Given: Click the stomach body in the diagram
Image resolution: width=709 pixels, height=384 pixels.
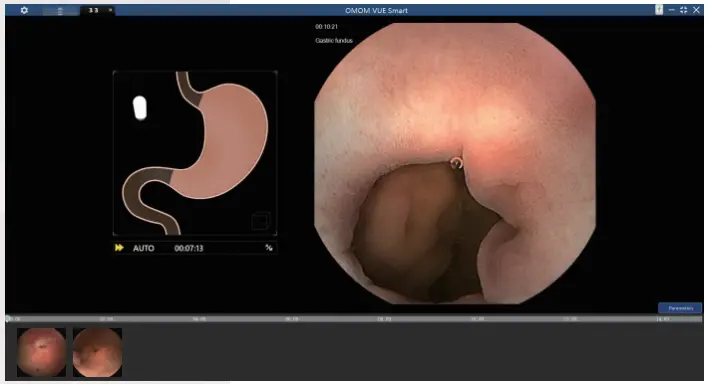Looking at the screenshot, I should click(x=226, y=145).
